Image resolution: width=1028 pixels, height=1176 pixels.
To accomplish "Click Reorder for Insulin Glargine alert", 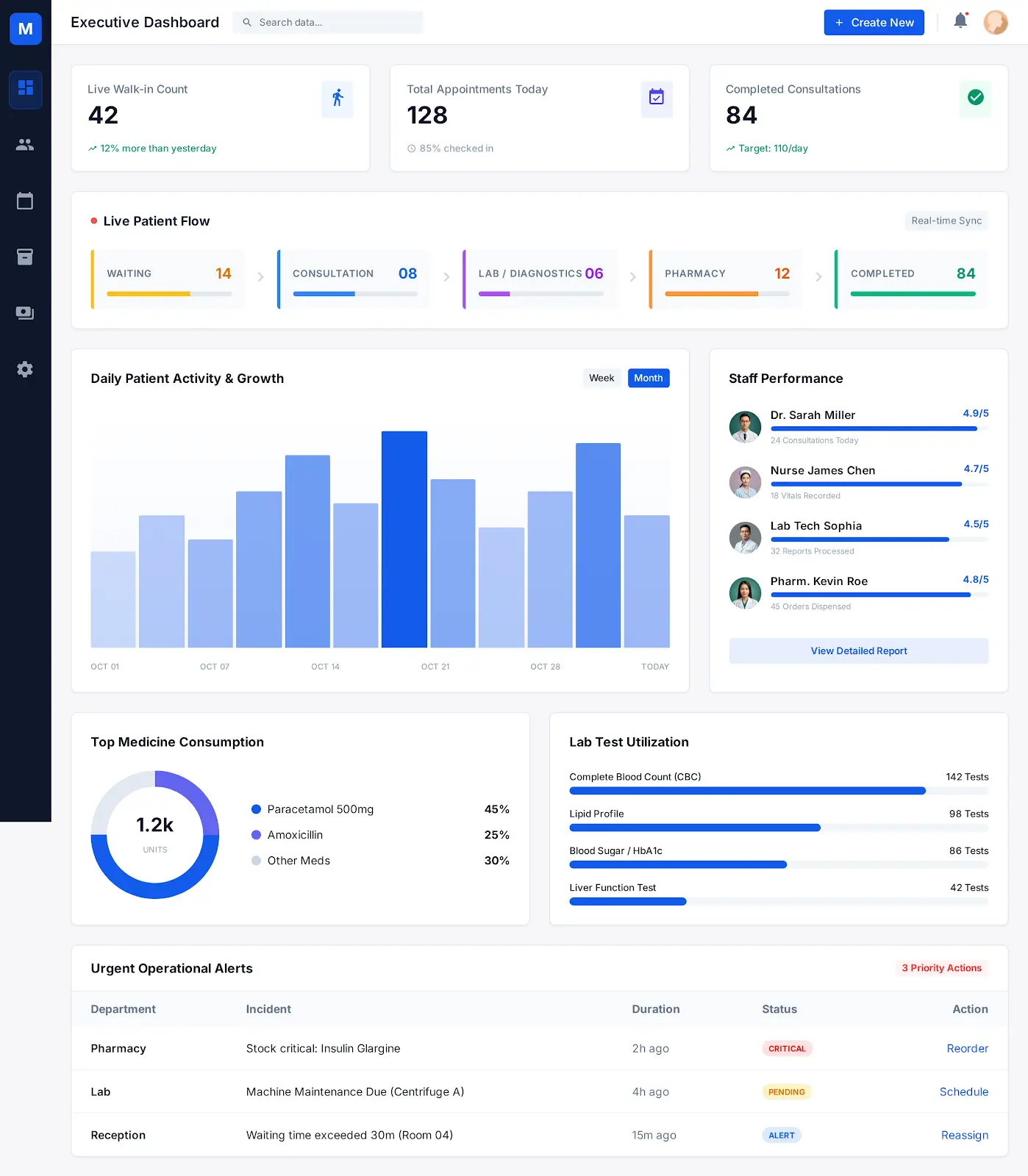I will click(x=967, y=1048).
